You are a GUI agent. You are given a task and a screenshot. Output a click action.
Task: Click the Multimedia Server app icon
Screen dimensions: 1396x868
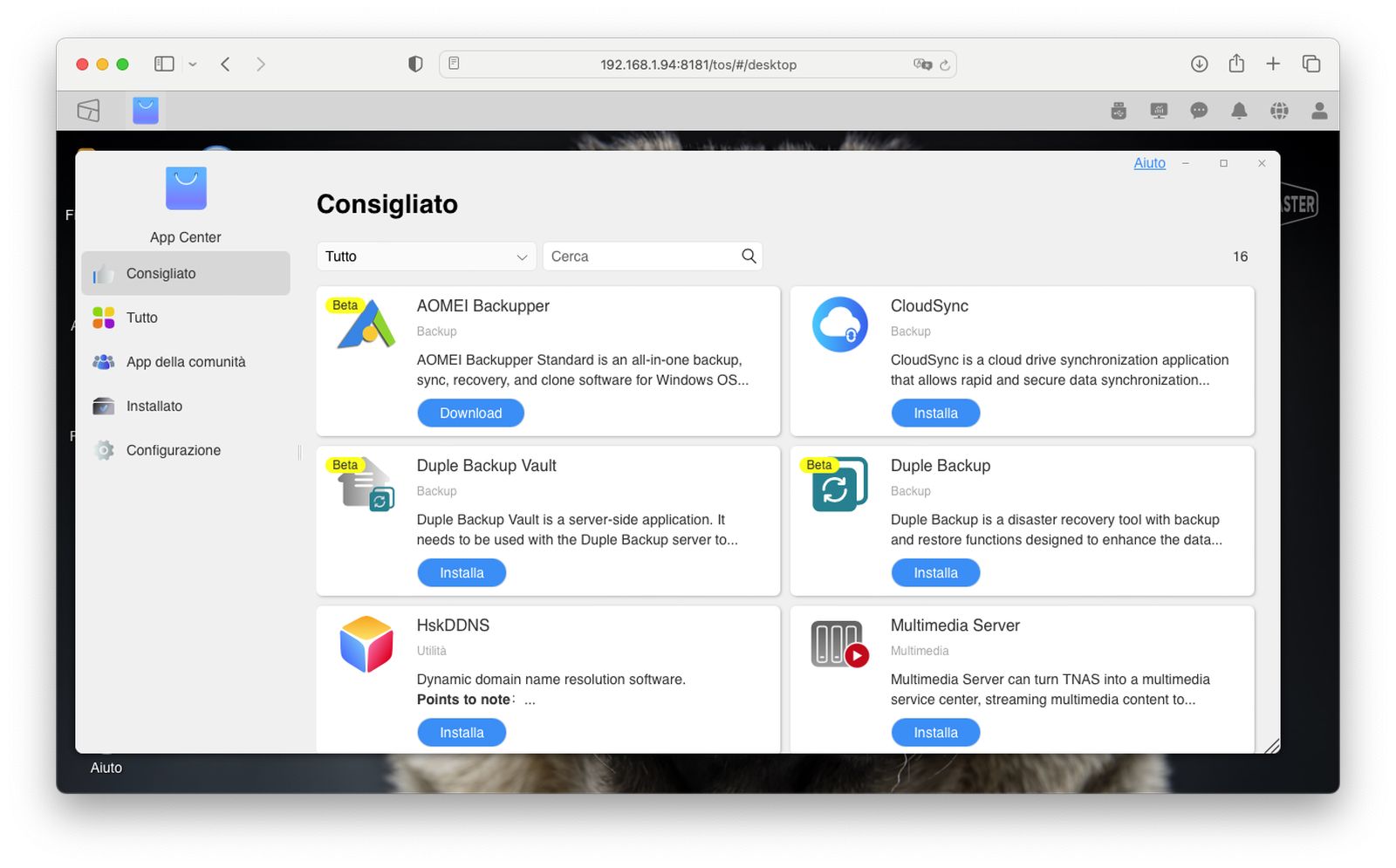click(x=839, y=644)
